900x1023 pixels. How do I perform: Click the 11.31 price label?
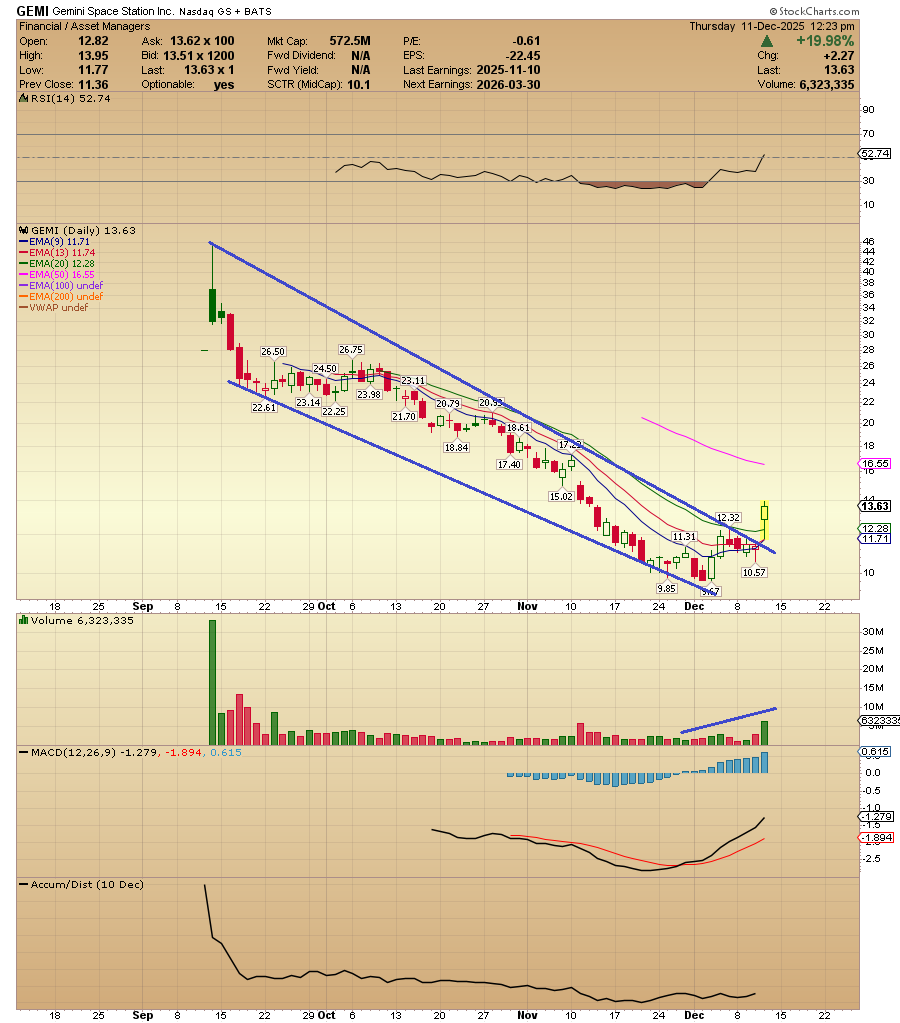(684, 536)
